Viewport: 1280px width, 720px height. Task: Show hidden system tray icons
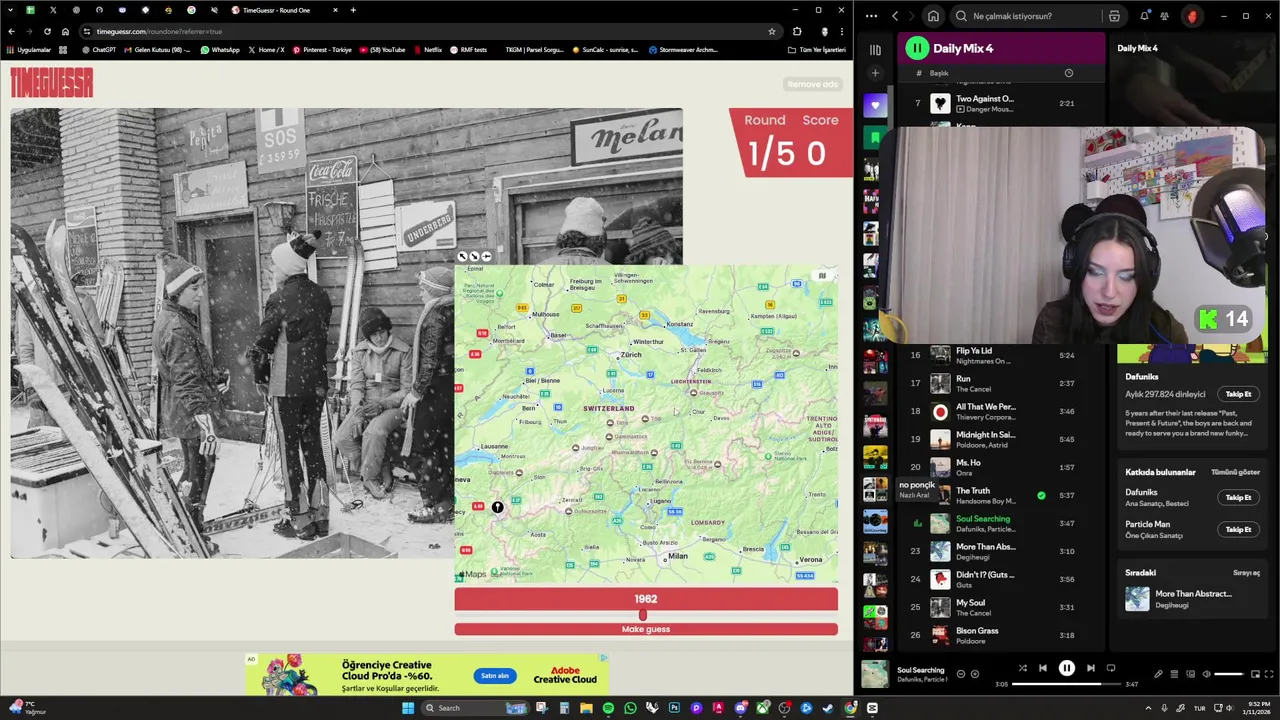click(x=1148, y=708)
